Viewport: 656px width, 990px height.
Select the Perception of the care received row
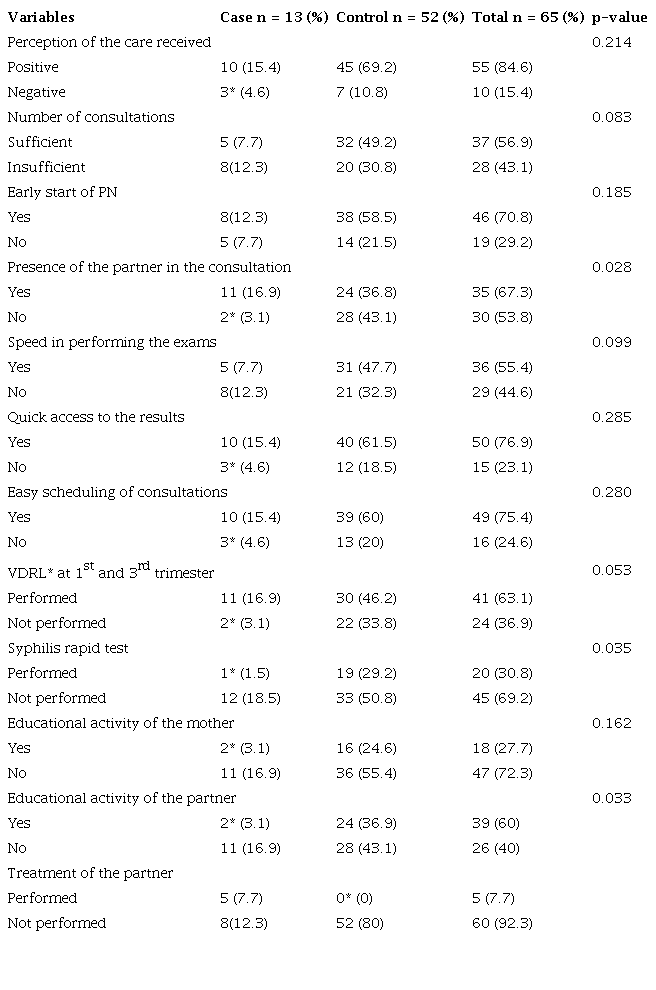coord(109,42)
